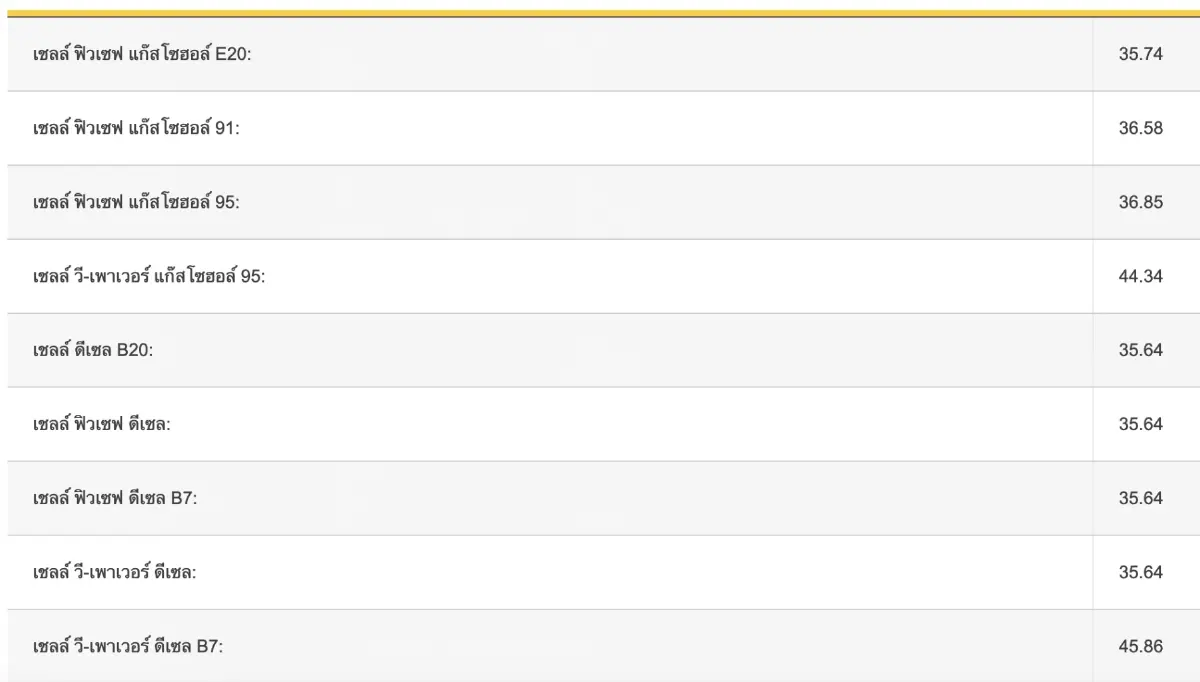Click the เชลล์ ฟิวเซฟ ดีเซล B7 label
The height and width of the screenshot is (682, 1200).
point(115,498)
